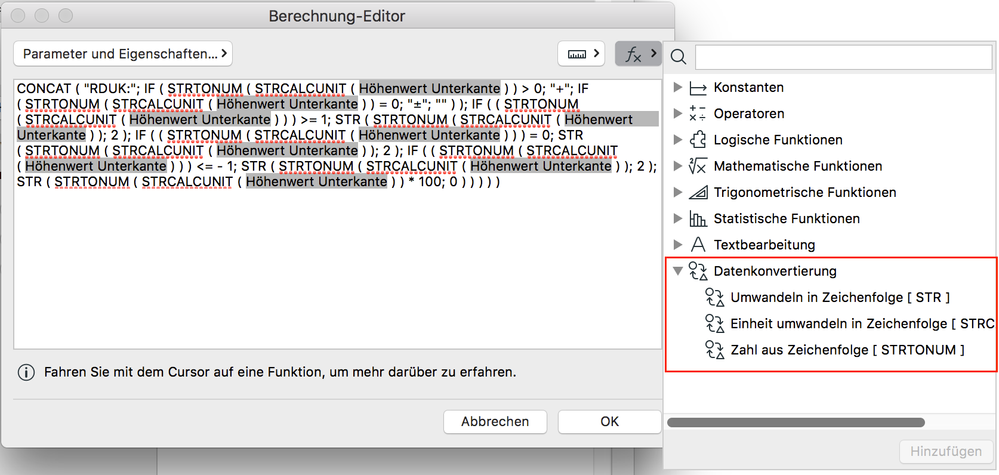Collapse the Datenkonvertierung category

(x=677, y=271)
